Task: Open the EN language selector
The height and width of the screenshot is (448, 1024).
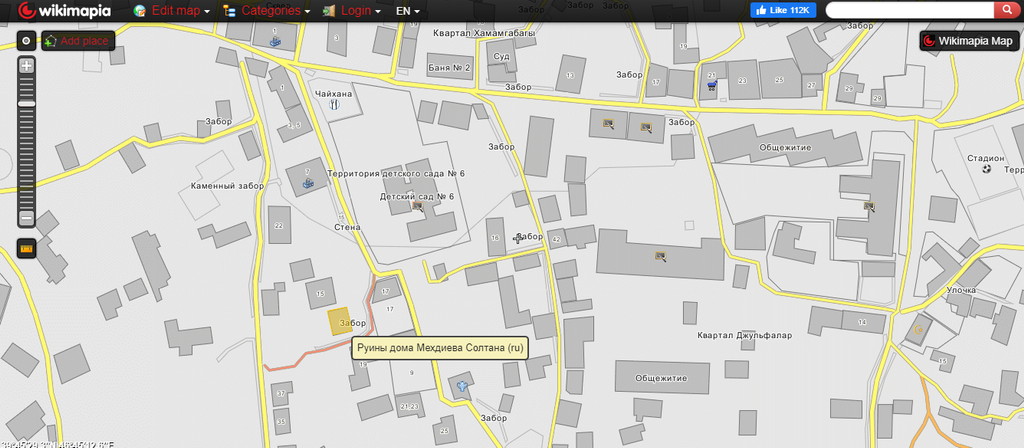Action: click(406, 11)
